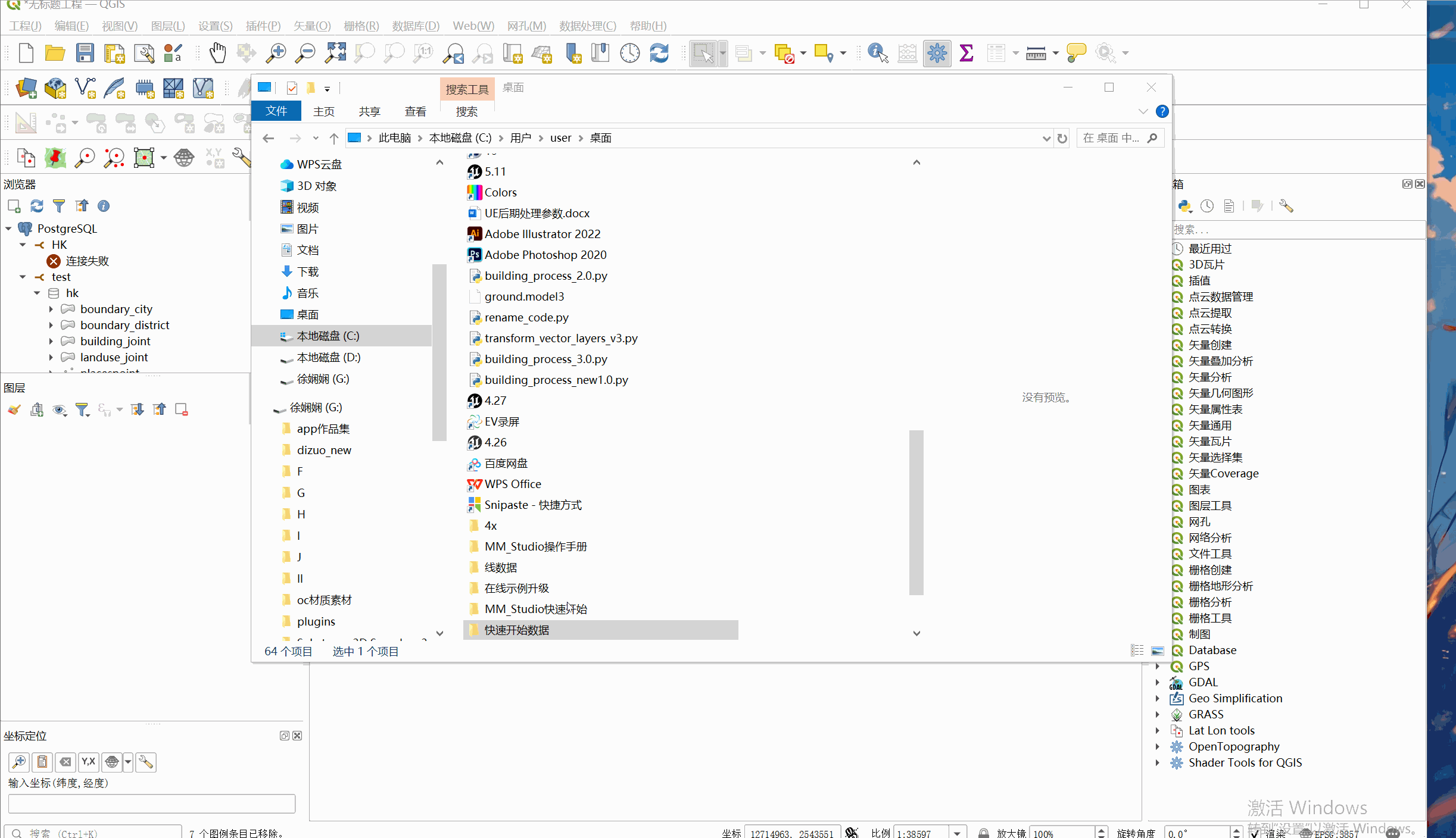Open the Statistical Summary sigma tool

966,54
